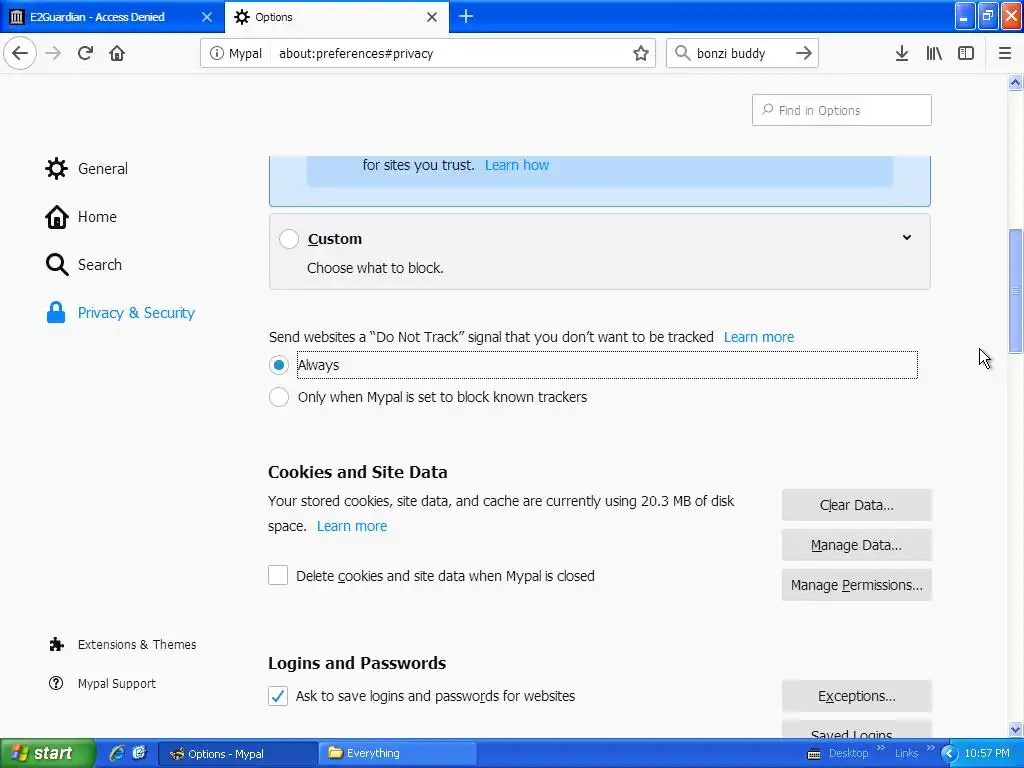The height and width of the screenshot is (768, 1024).
Task: Select the Custom radio button
Action: [289, 239]
